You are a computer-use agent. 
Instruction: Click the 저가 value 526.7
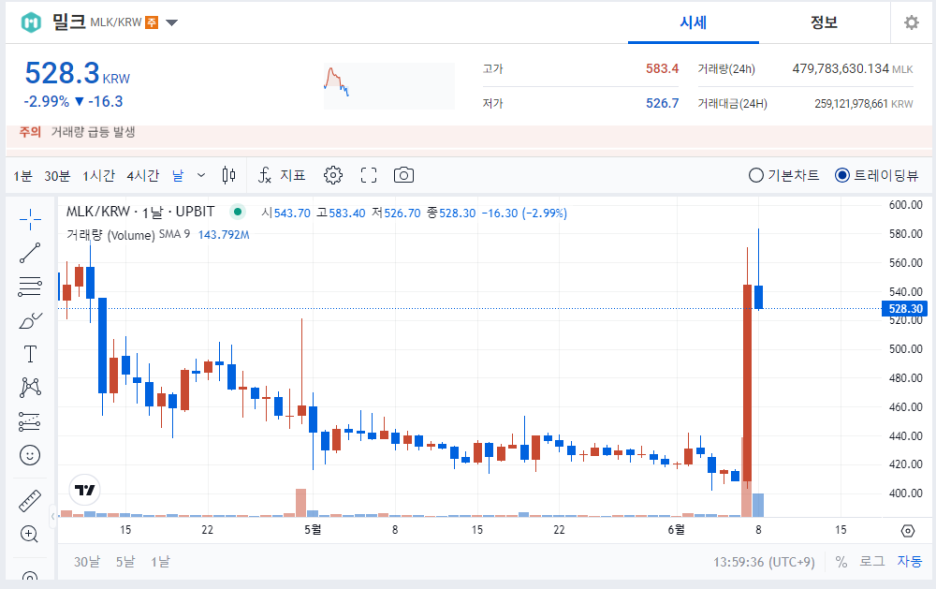(662, 103)
